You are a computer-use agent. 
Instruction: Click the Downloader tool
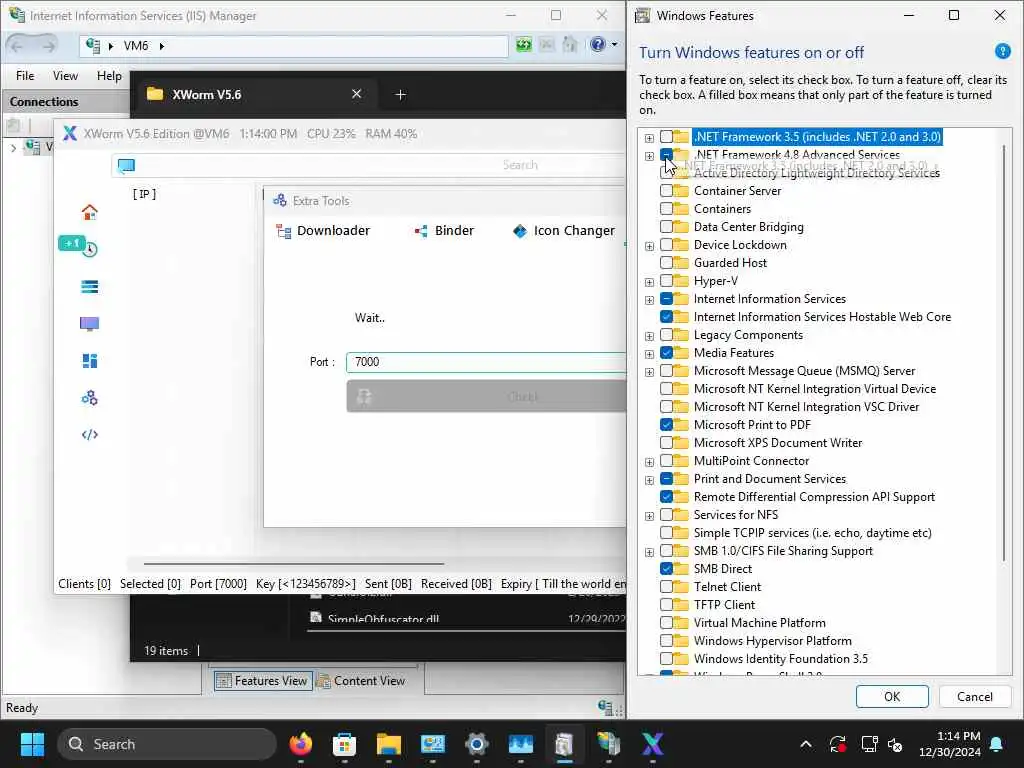(323, 231)
